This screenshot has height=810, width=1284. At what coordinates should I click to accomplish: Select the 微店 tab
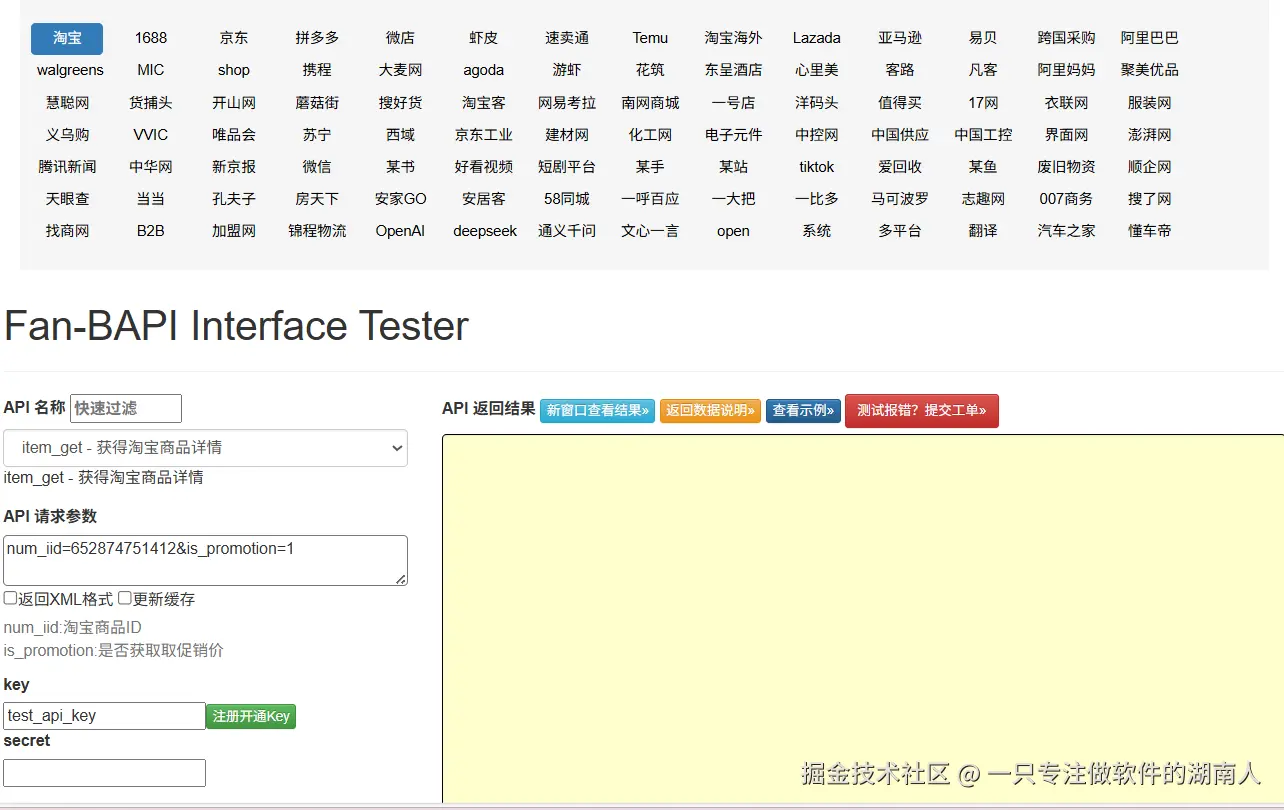400,38
